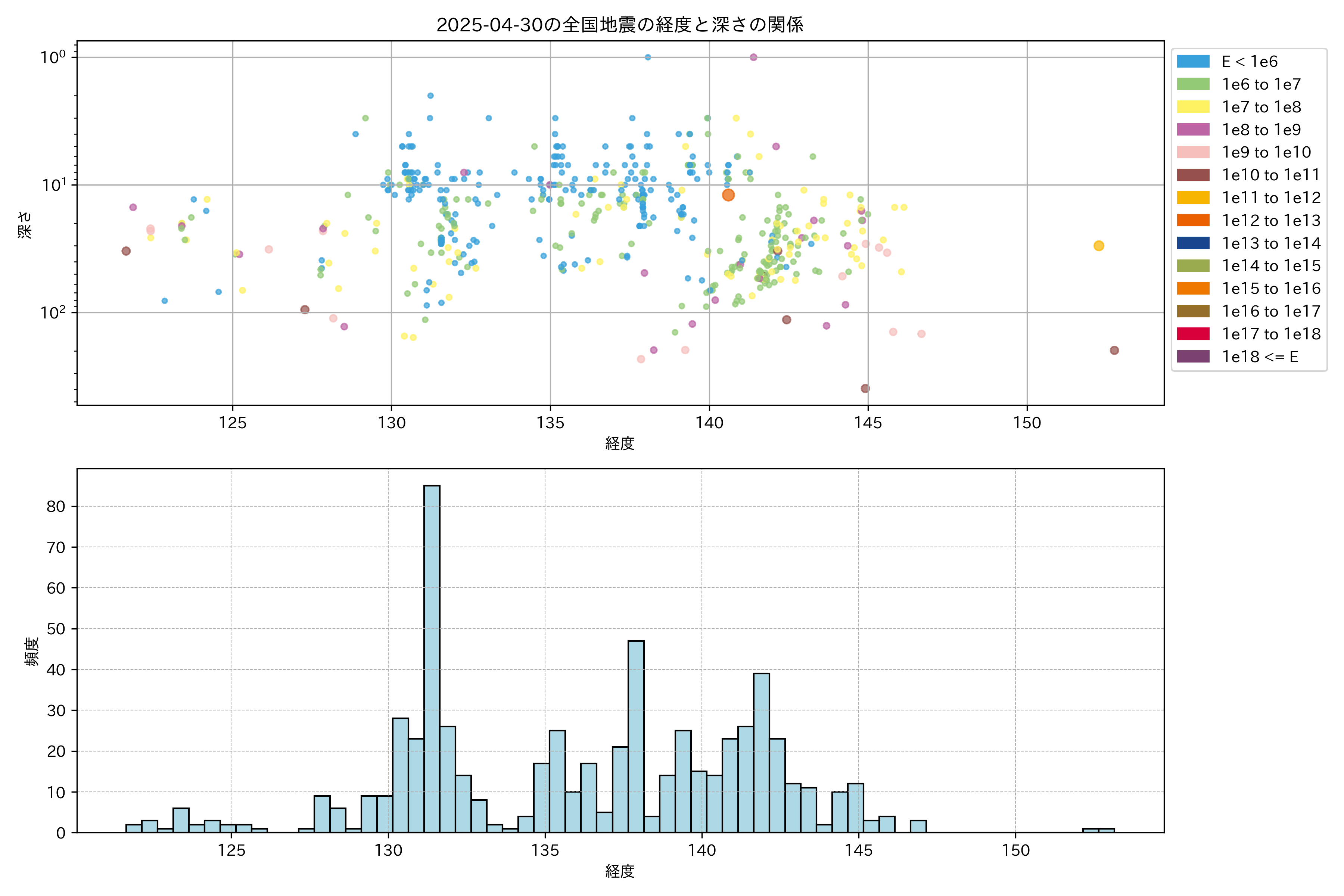
Task: Click the blue 'E < 1e6' legend swatch
Action: tap(1192, 62)
